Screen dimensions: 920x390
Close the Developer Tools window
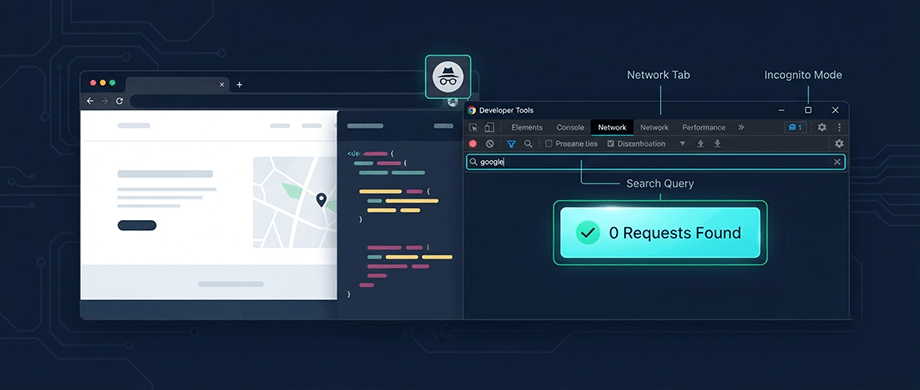[x=836, y=110]
